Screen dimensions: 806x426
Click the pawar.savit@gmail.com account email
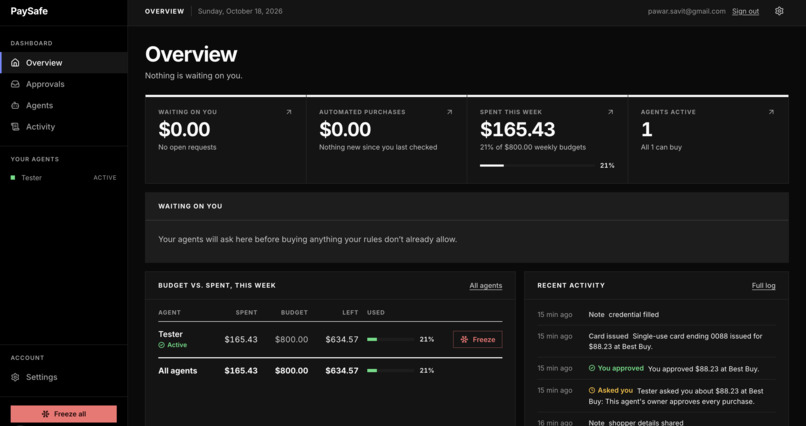tap(687, 11)
